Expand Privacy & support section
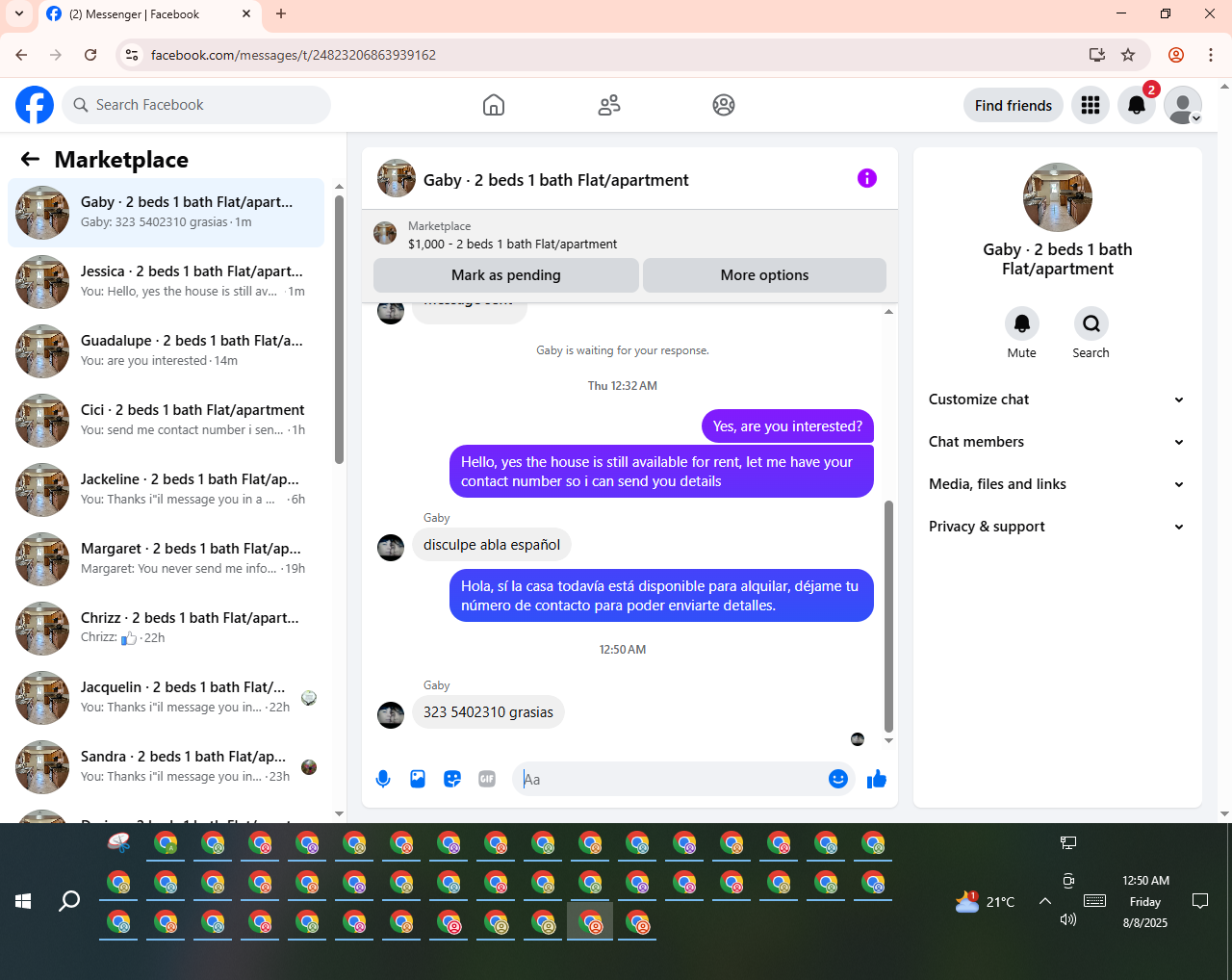The width and height of the screenshot is (1232, 980). (x=1057, y=527)
